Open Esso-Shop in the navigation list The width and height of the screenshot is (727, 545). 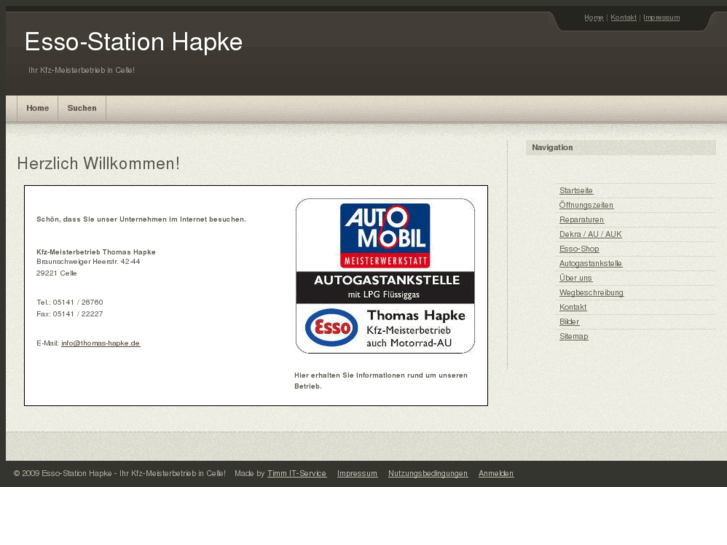579,249
